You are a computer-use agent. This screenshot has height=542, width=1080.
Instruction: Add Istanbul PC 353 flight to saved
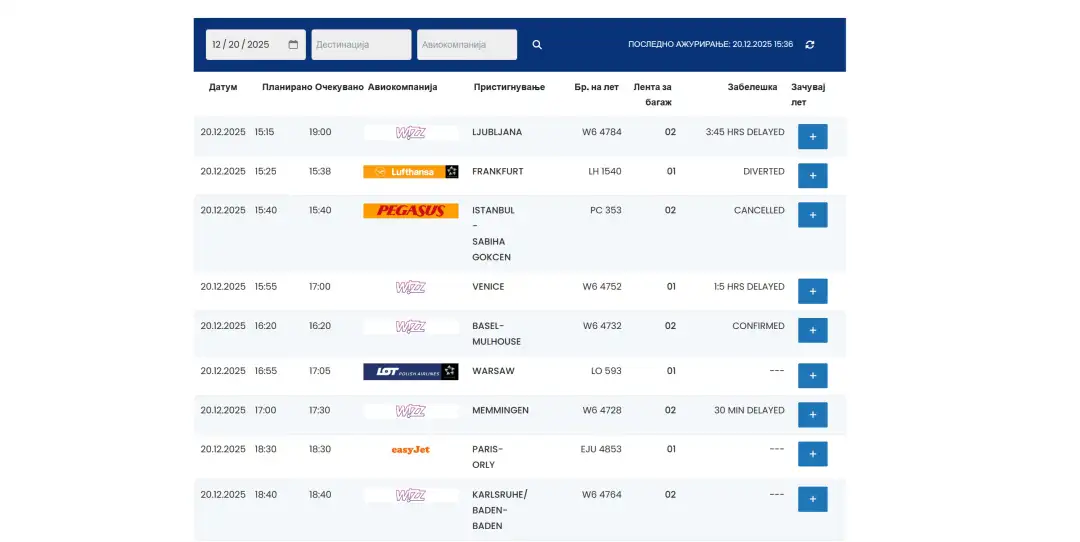coord(812,215)
